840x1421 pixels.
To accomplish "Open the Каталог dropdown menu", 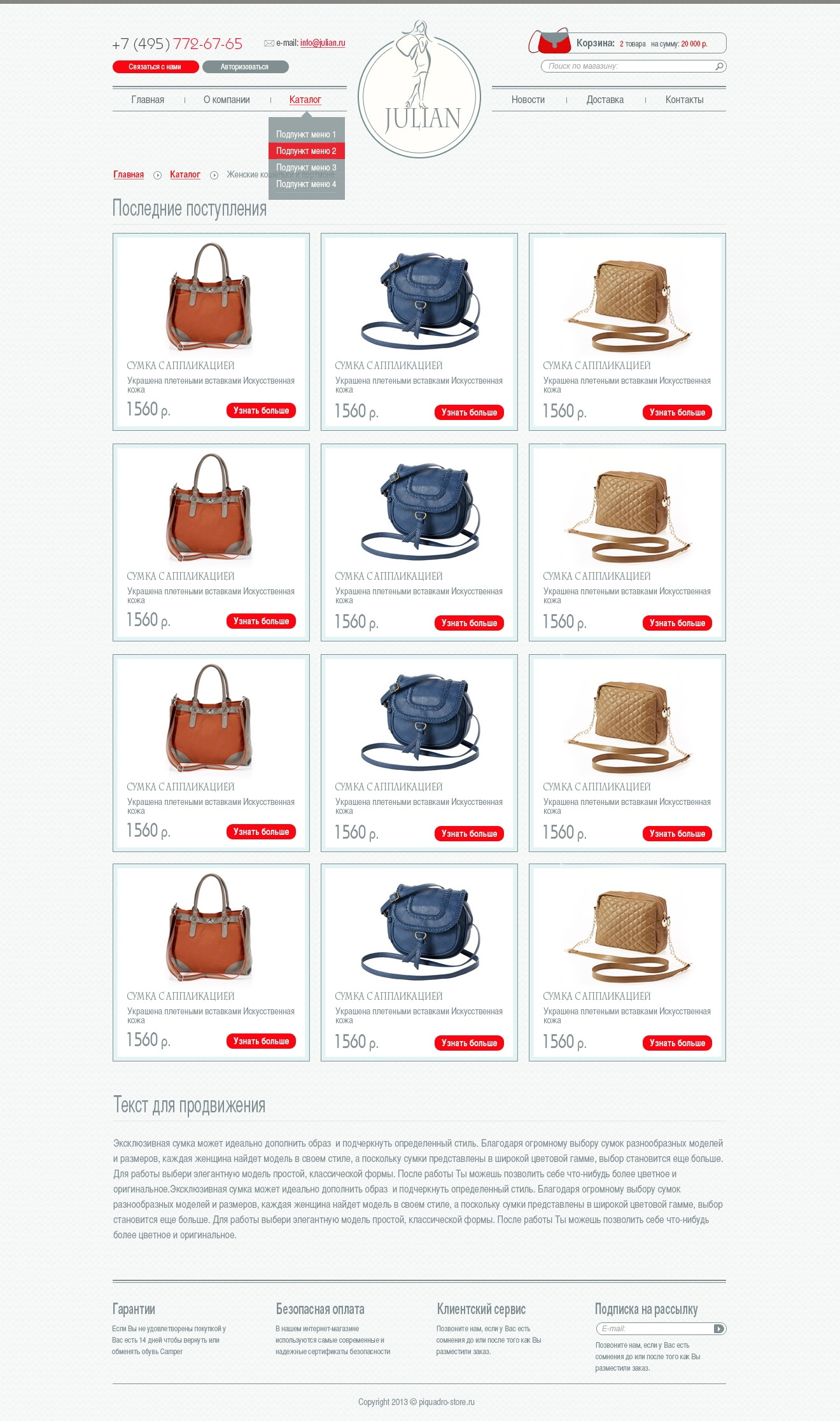I will pyautogui.click(x=305, y=100).
